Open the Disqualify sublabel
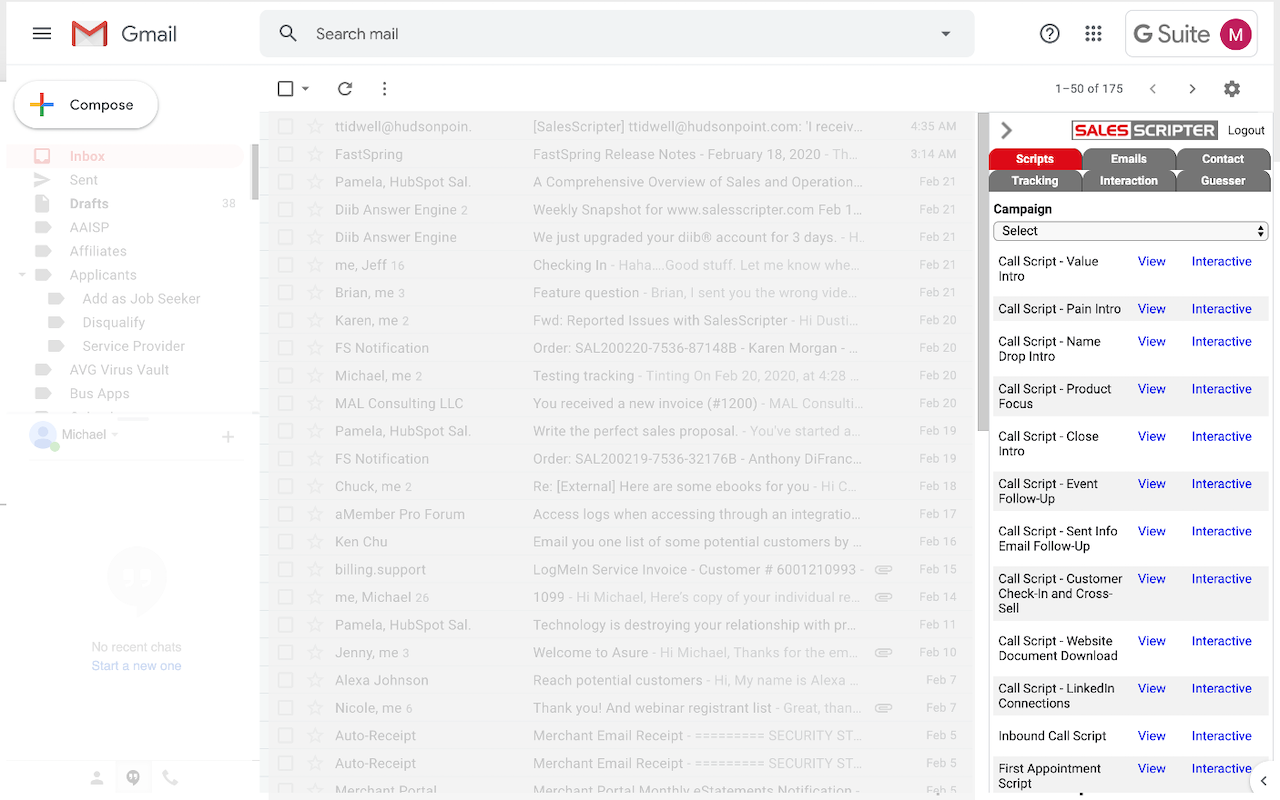The image size is (1280, 800). (x=114, y=322)
